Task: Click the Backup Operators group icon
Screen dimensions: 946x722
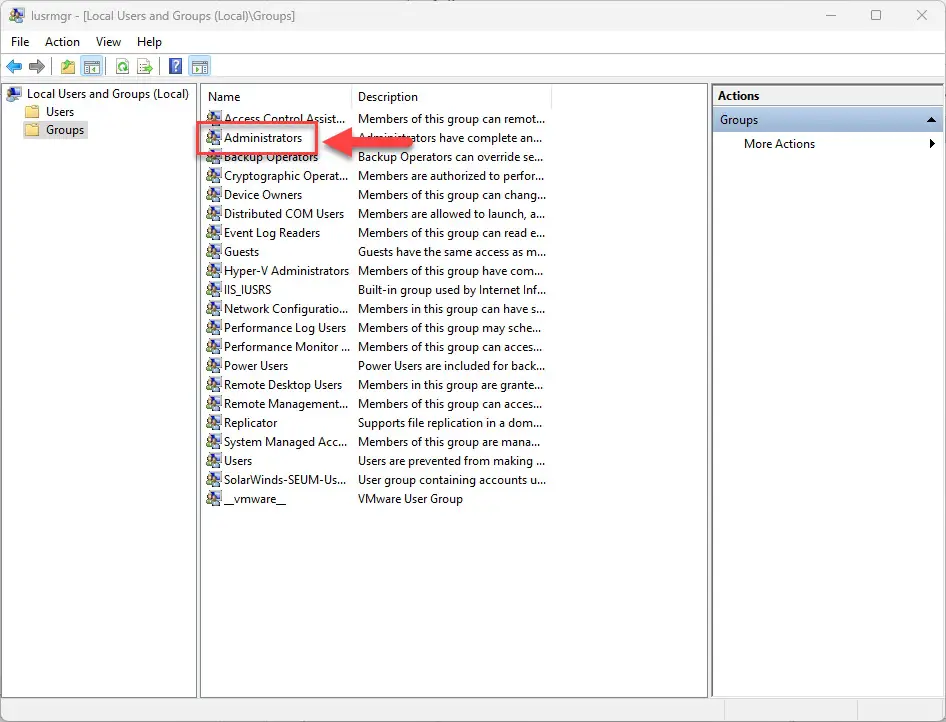Action: [x=213, y=157]
